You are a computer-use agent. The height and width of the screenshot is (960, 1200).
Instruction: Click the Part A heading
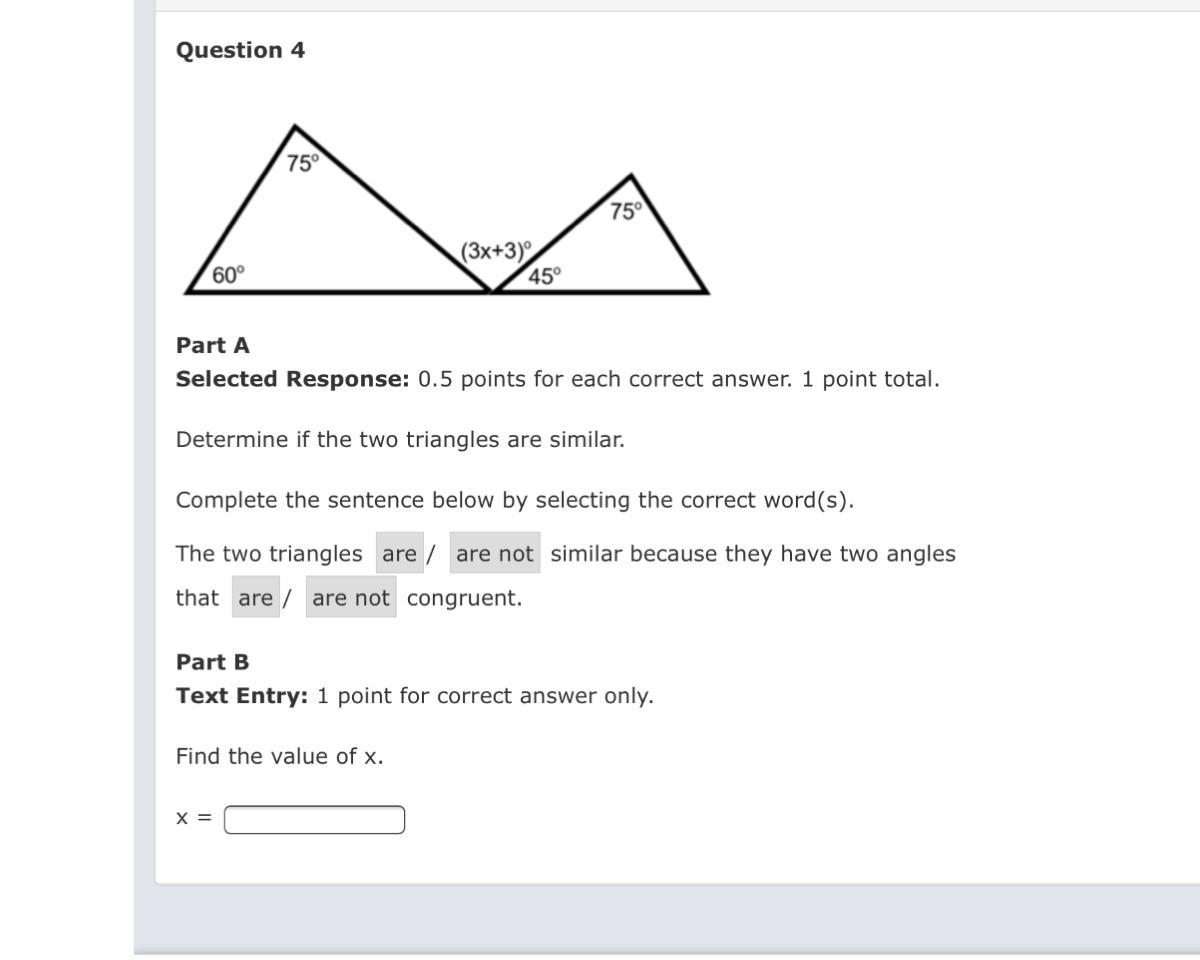[213, 345]
